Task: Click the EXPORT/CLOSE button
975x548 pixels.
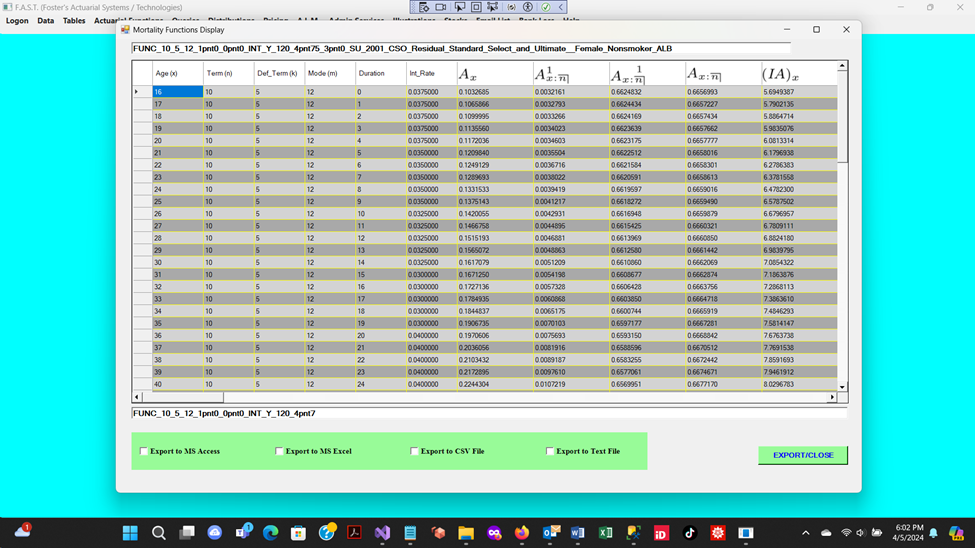Action: coord(802,455)
